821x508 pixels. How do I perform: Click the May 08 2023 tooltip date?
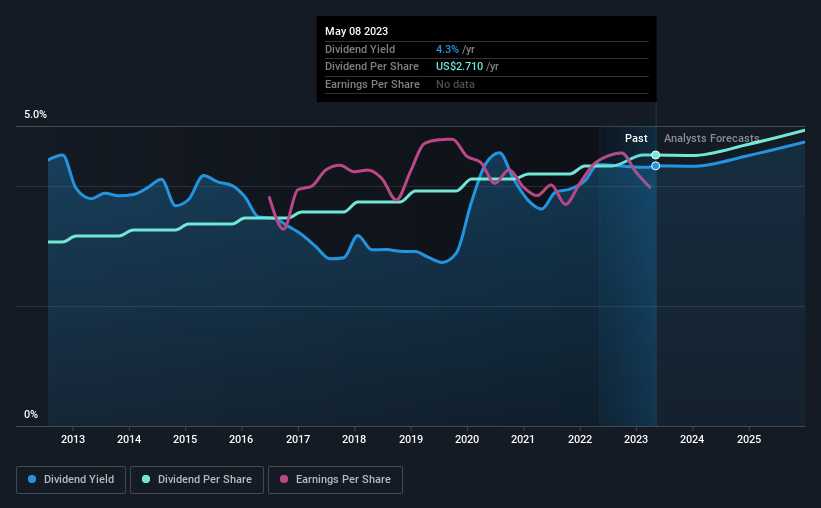click(x=357, y=31)
